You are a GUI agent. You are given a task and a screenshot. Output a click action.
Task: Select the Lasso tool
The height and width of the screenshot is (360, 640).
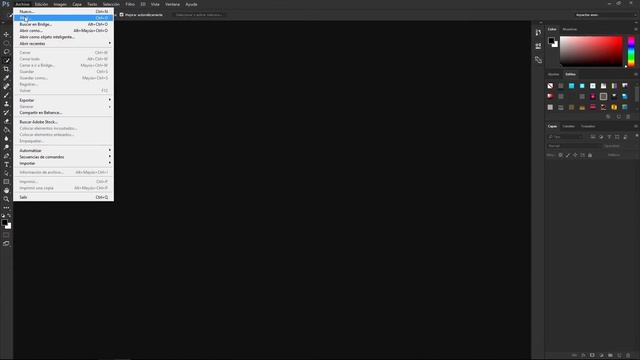point(6,52)
